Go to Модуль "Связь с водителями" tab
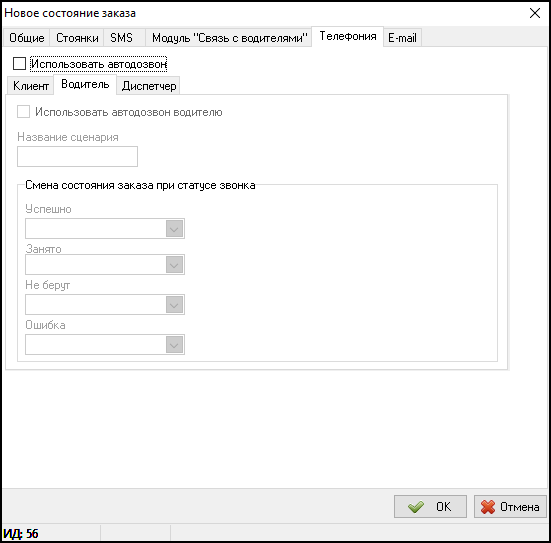The width and height of the screenshot is (551, 543). [229, 38]
